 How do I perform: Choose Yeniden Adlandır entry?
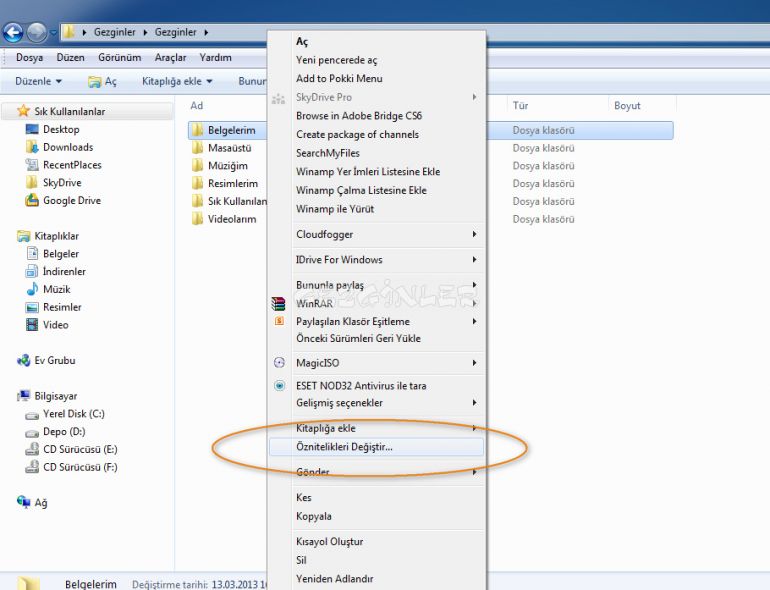(334, 579)
